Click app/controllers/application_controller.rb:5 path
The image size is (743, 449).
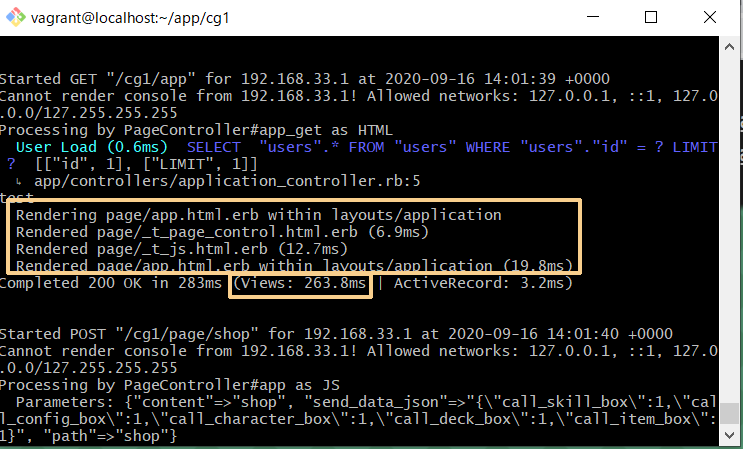(227, 181)
